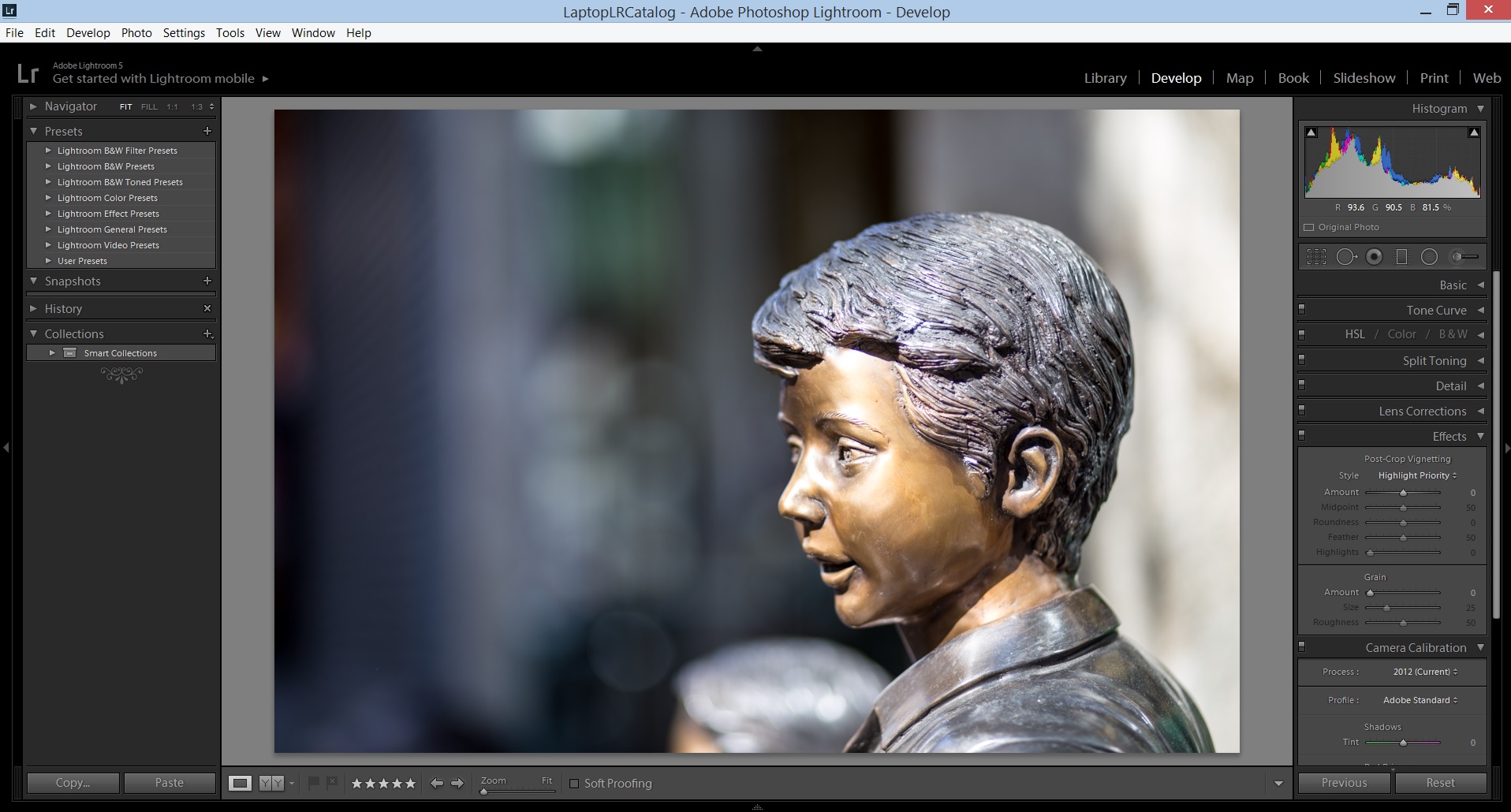Open the Profile Adobe Standard dropdown
This screenshot has height=812, width=1511.
[x=1420, y=700]
